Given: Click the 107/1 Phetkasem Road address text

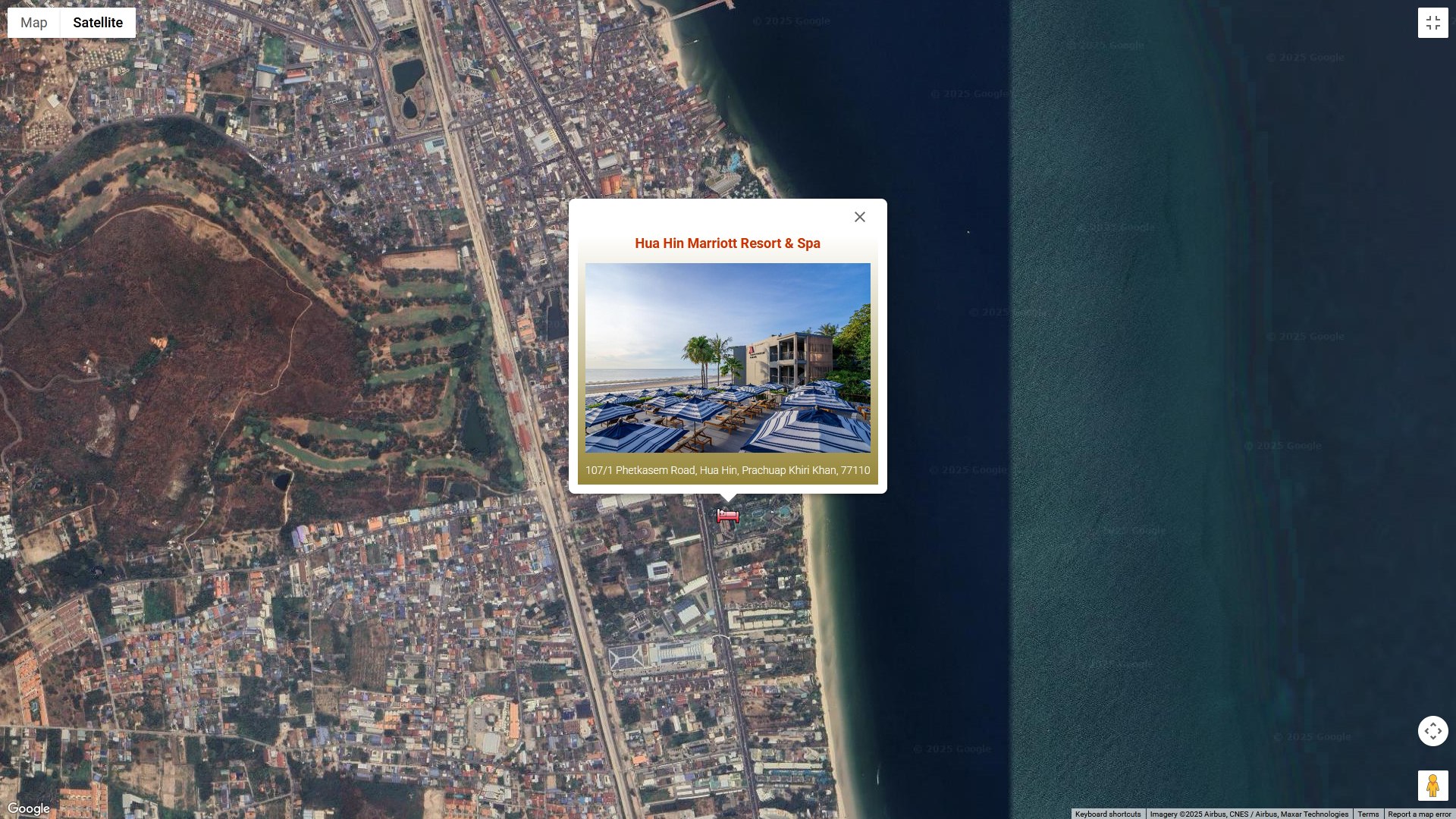Looking at the screenshot, I should pos(727,470).
